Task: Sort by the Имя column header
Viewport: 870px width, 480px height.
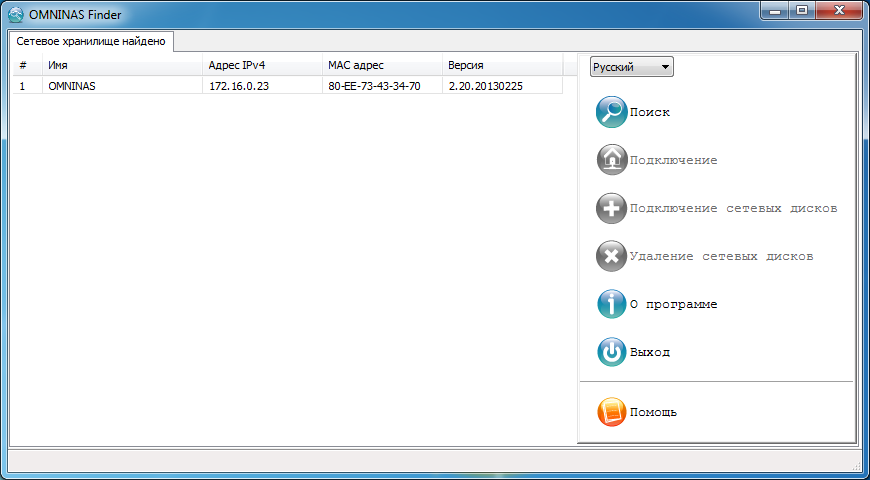Action: pos(123,65)
